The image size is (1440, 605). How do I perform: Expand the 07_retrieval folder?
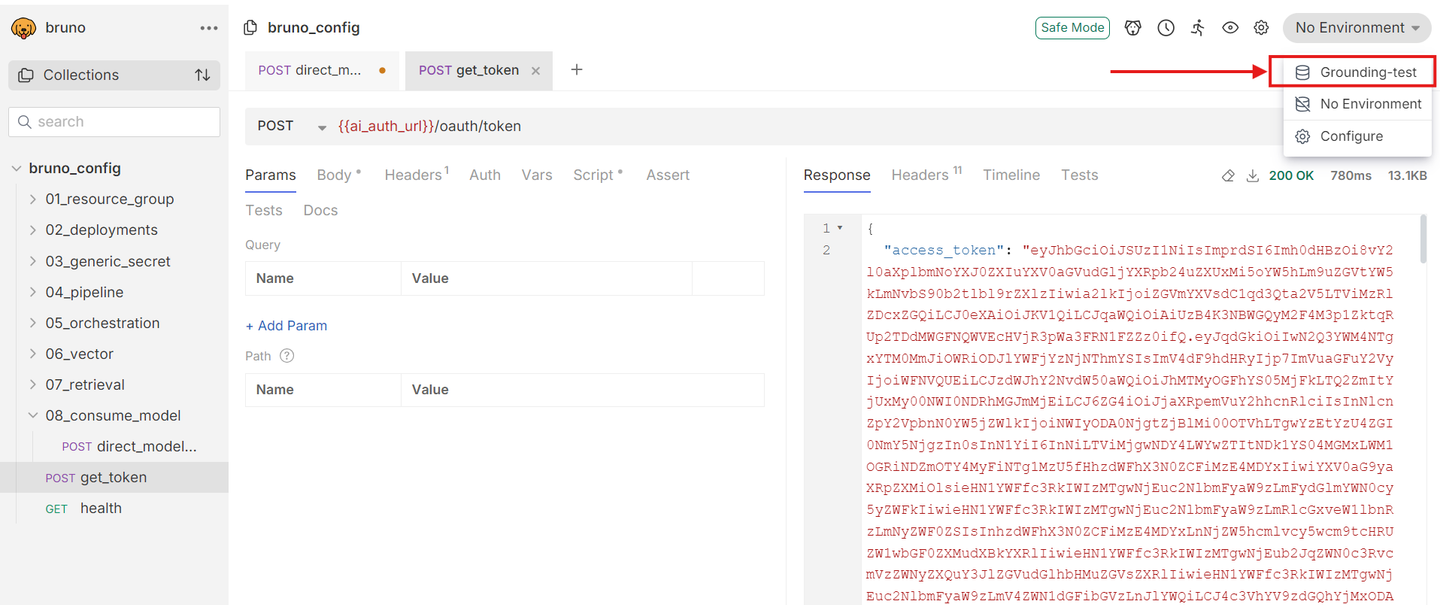(33, 385)
